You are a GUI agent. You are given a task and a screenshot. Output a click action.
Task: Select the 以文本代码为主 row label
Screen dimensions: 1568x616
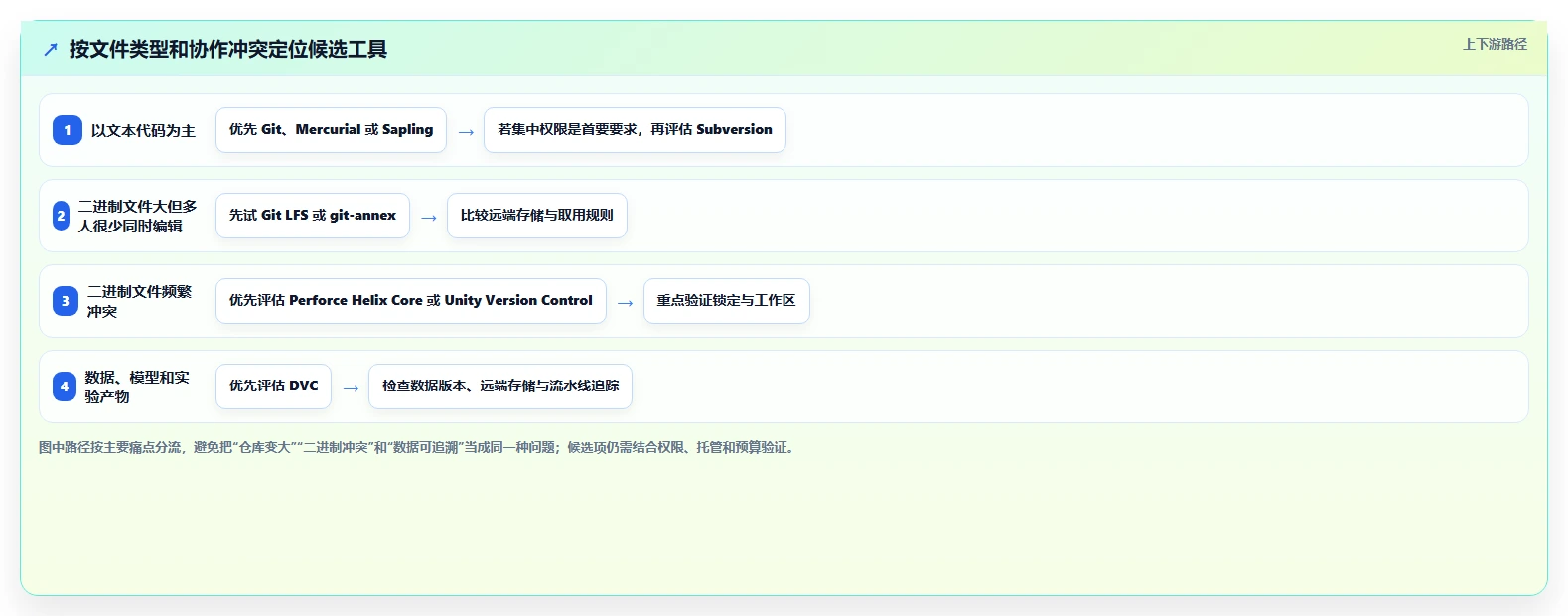click(143, 130)
